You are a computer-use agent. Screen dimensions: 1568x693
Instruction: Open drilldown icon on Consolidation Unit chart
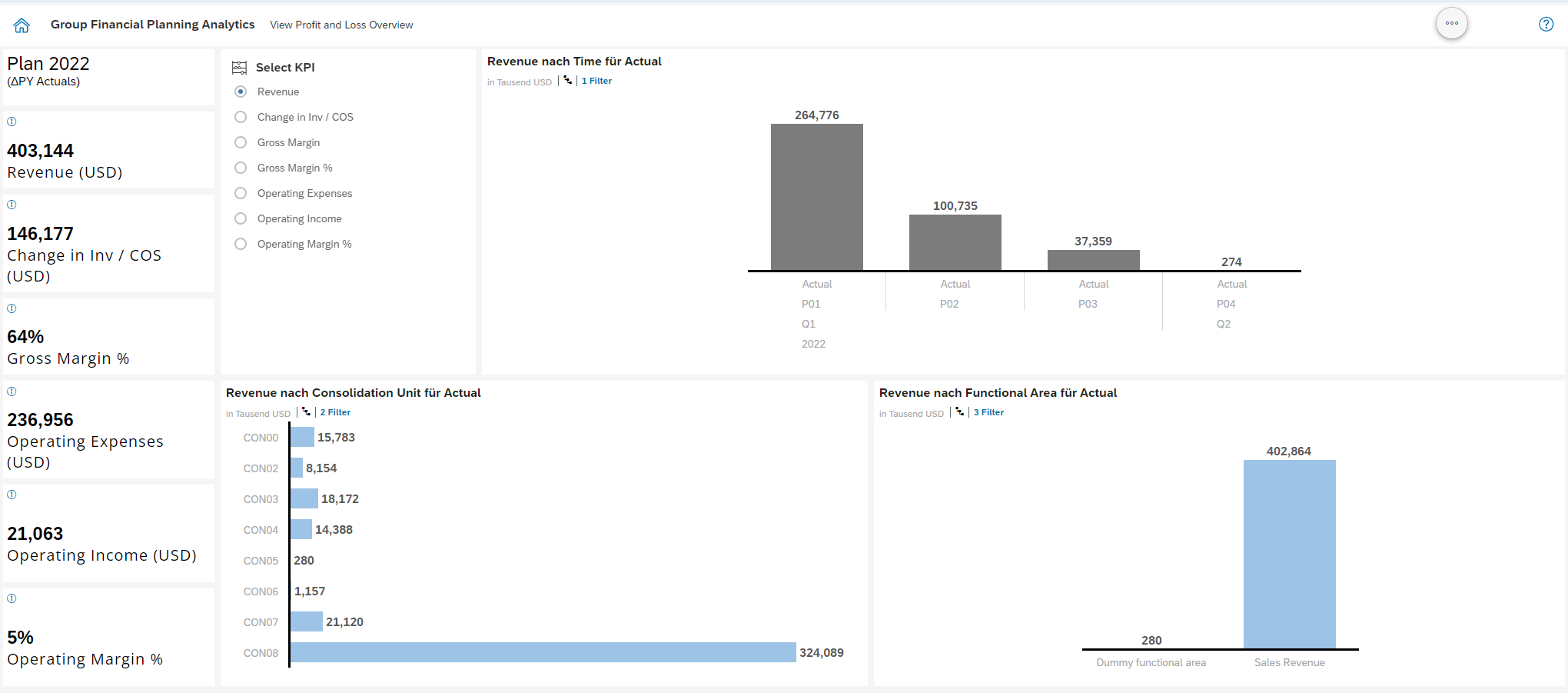(x=305, y=412)
